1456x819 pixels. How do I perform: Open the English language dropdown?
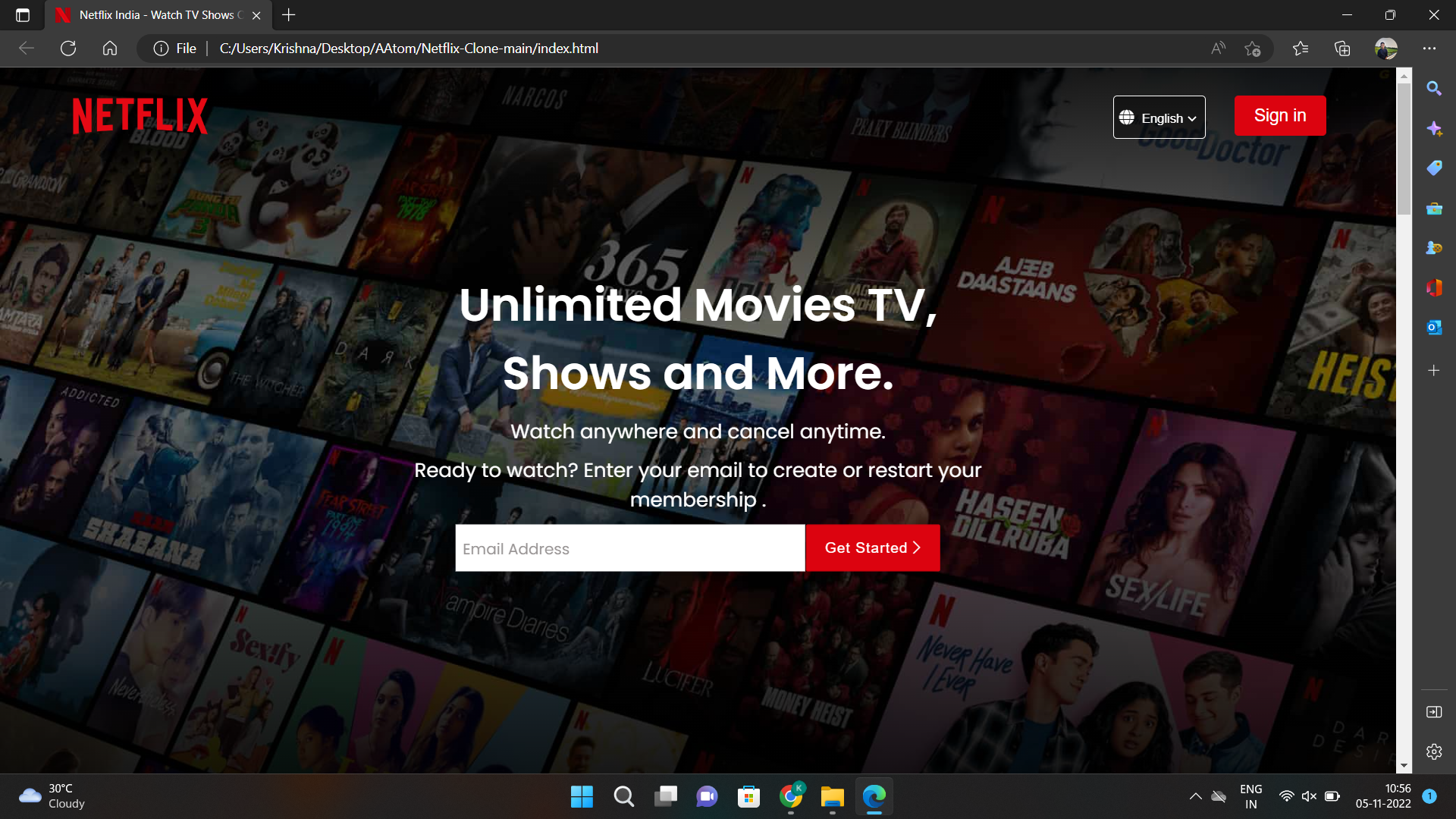tap(1159, 117)
